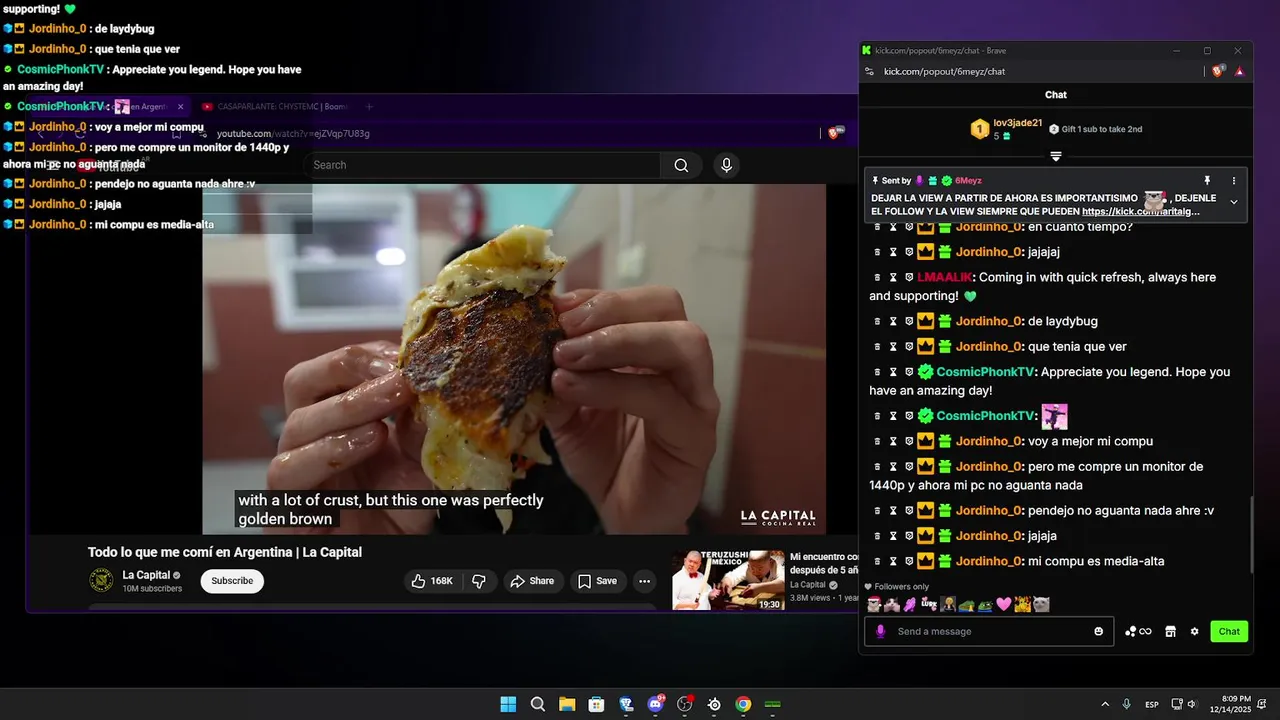The height and width of the screenshot is (720, 1280).
Task: Open OBS Studio from taskbar
Action: [685, 704]
